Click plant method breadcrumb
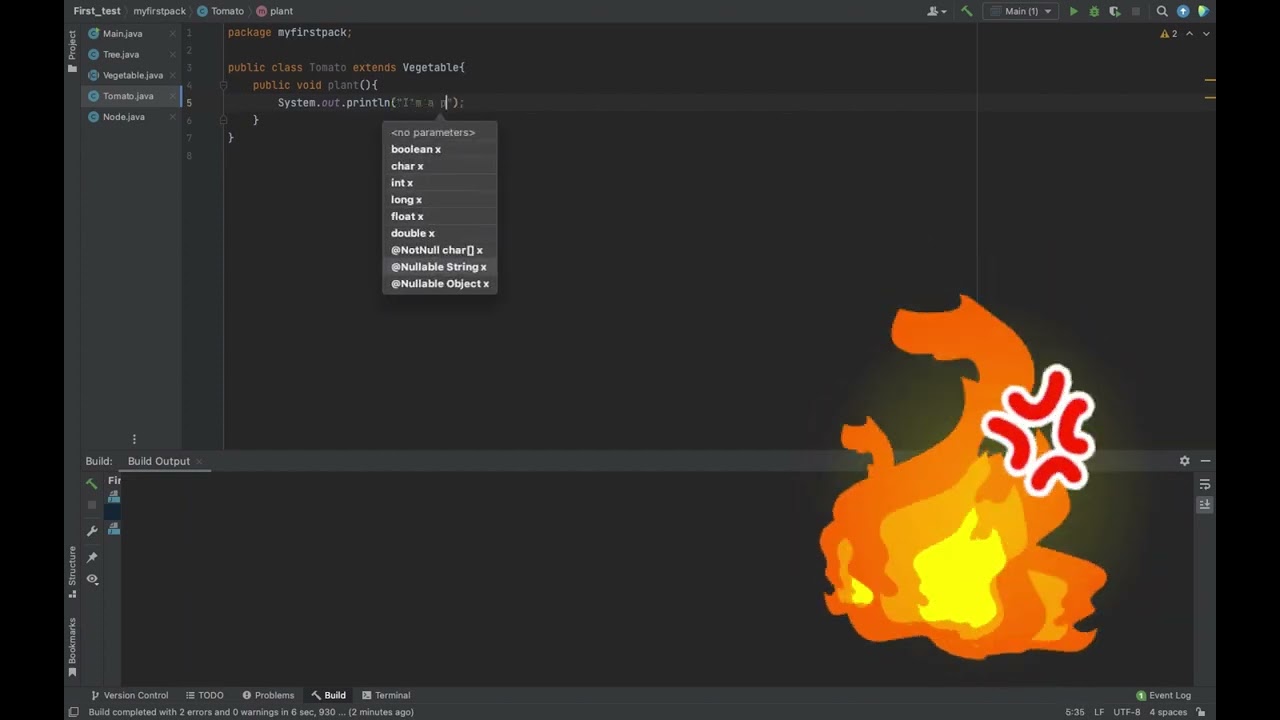The width and height of the screenshot is (1280, 720). tap(275, 11)
